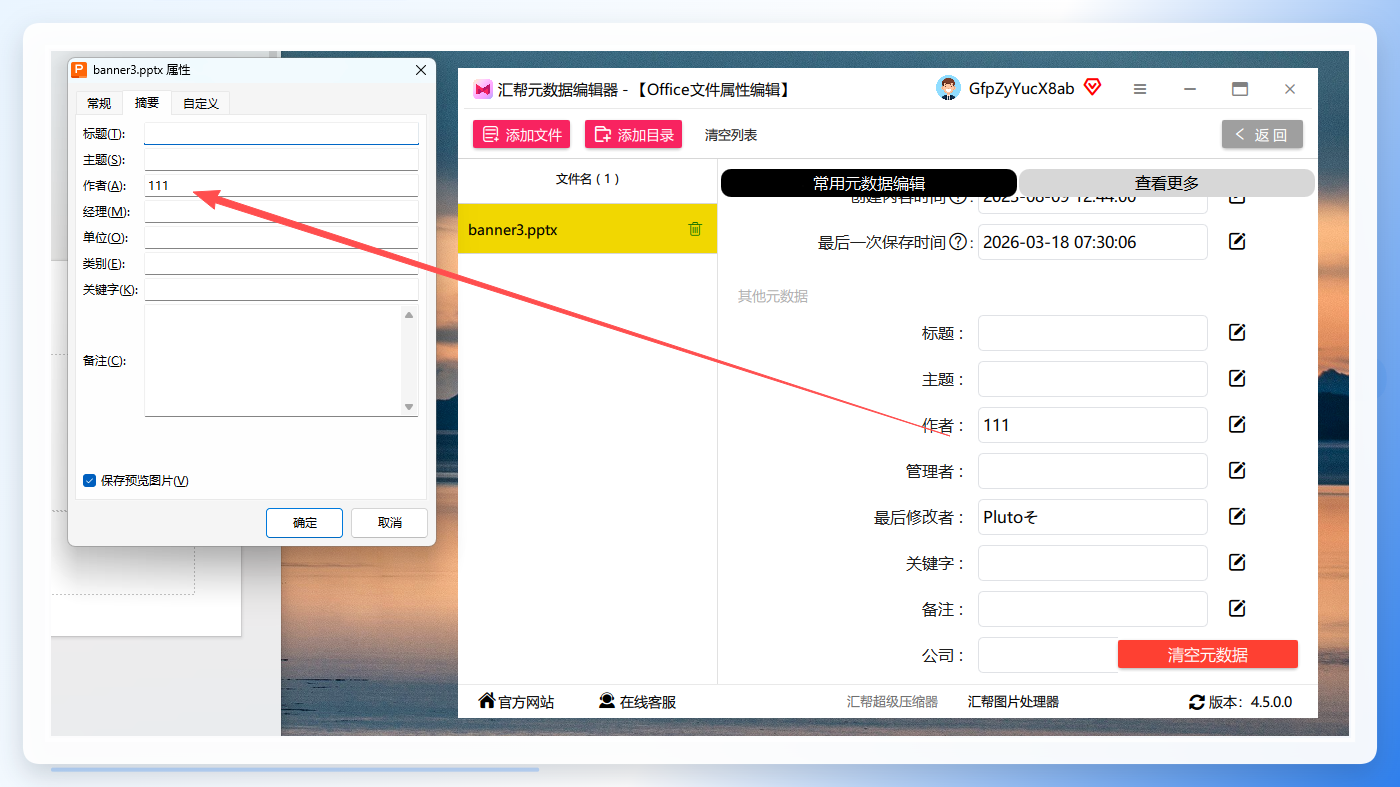Image resolution: width=1400 pixels, height=787 pixels.
Task: Click the 返回 back button
Action: coord(1262,134)
